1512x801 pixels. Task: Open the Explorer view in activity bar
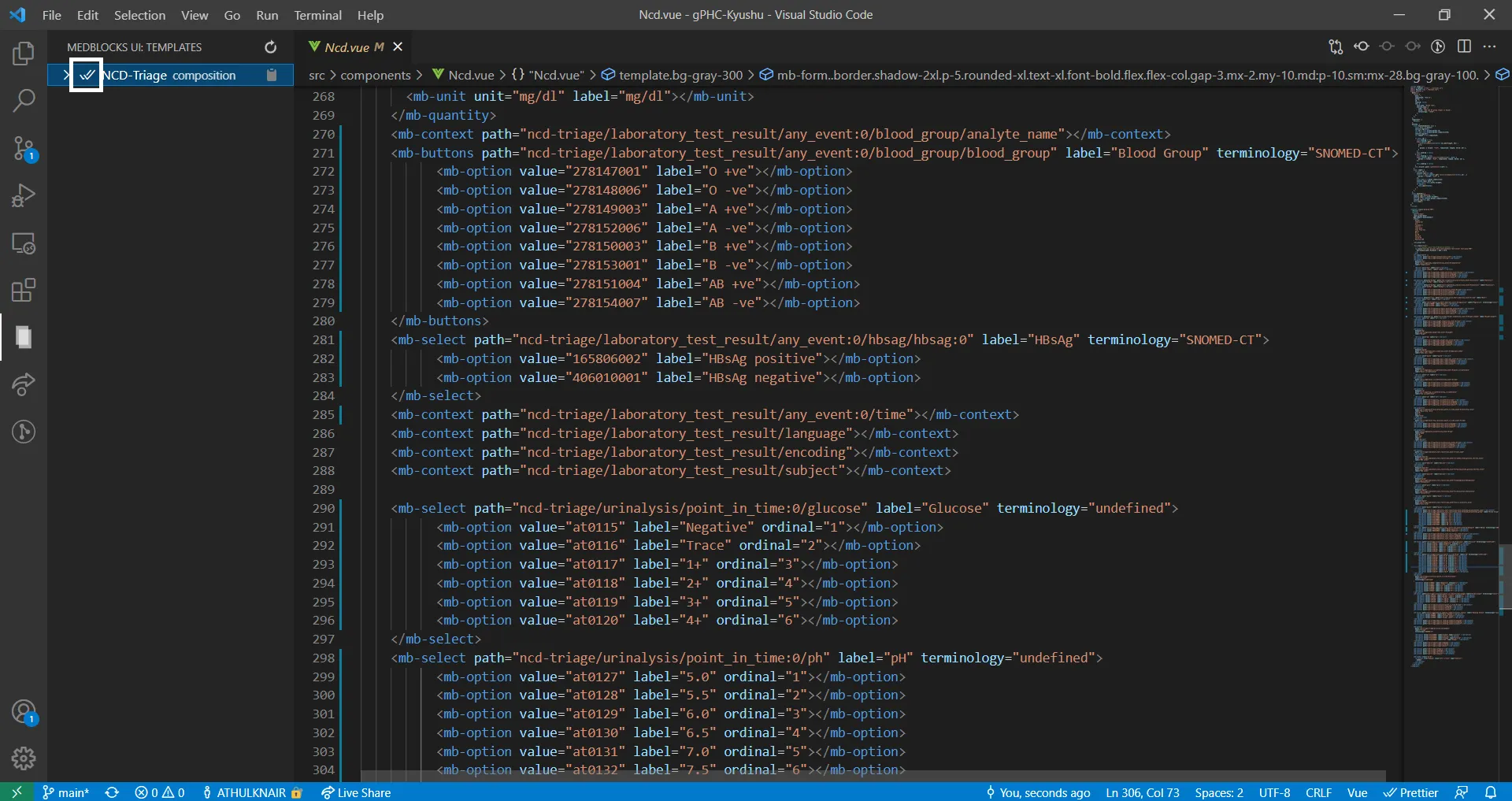coord(24,54)
